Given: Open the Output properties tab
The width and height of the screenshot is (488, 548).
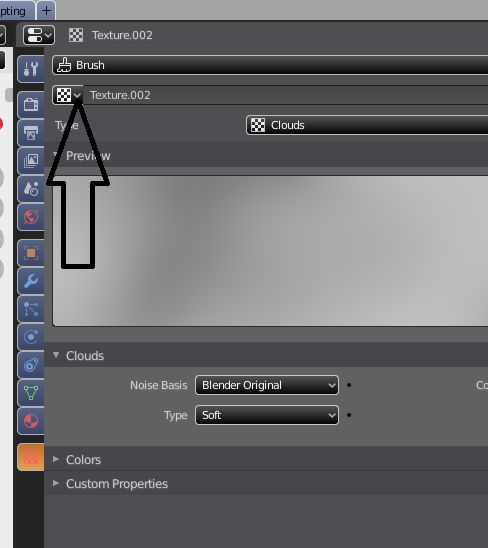Looking at the screenshot, I should tap(31, 133).
